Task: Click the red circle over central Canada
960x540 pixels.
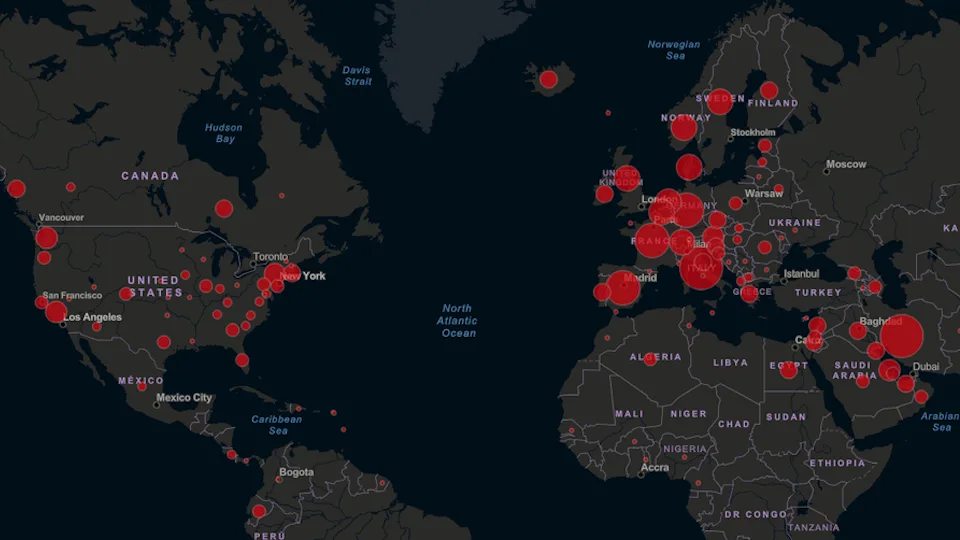Action: (x=224, y=208)
